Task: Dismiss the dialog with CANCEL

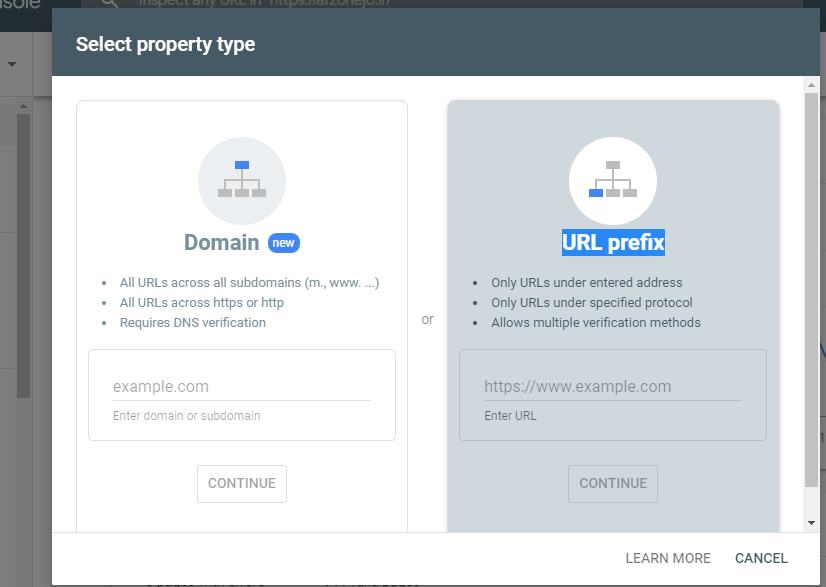Action: click(x=761, y=558)
